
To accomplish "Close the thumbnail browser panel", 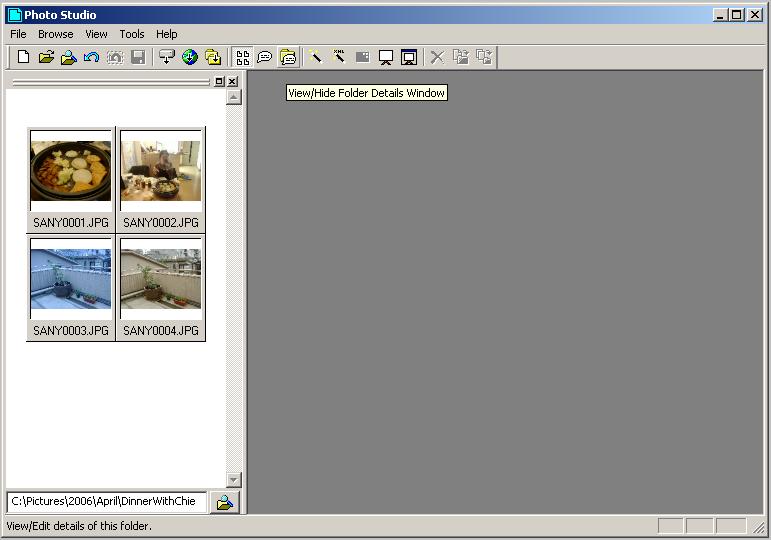I will tap(232, 81).
